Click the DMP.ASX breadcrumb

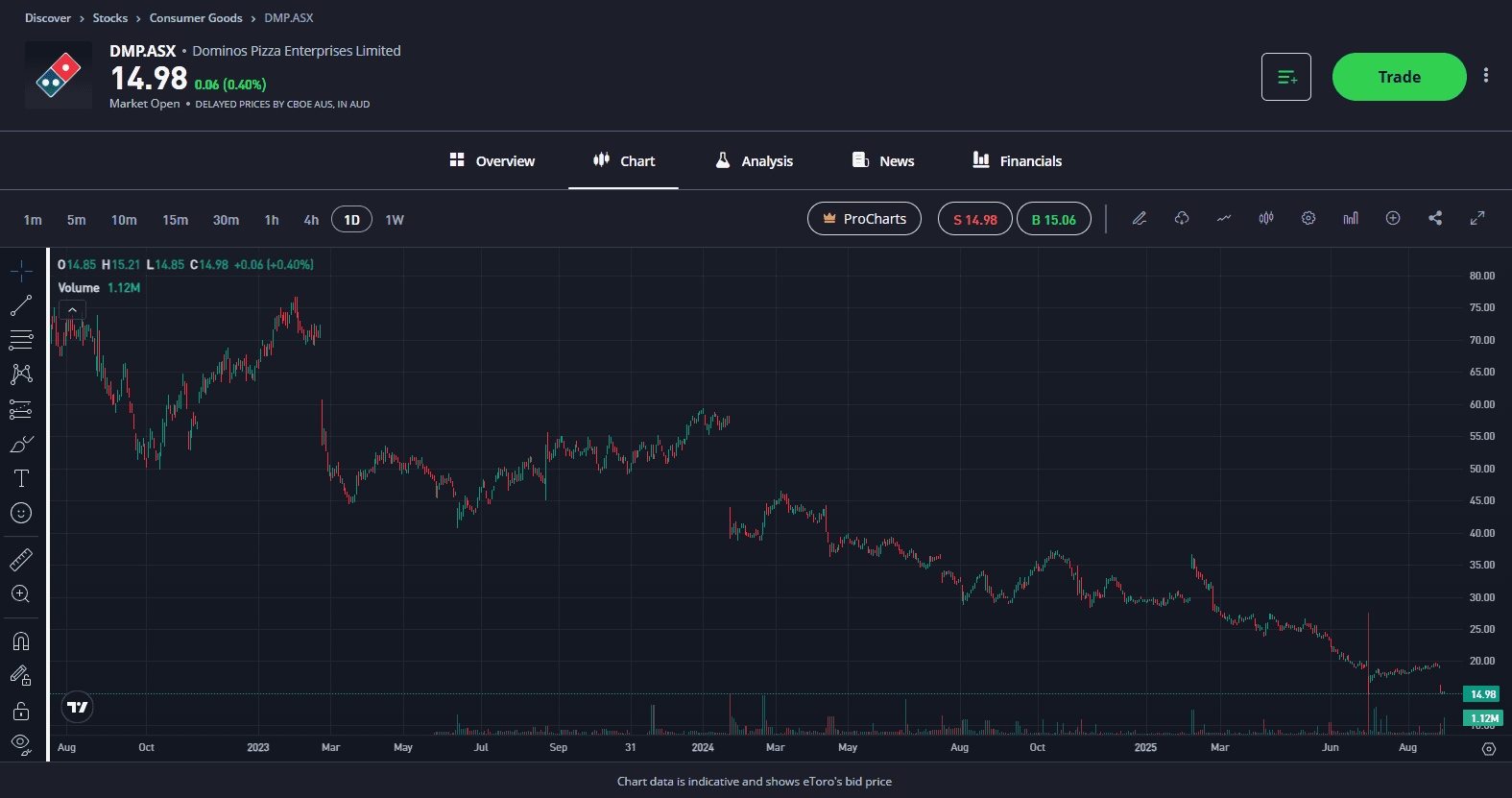coord(289,18)
